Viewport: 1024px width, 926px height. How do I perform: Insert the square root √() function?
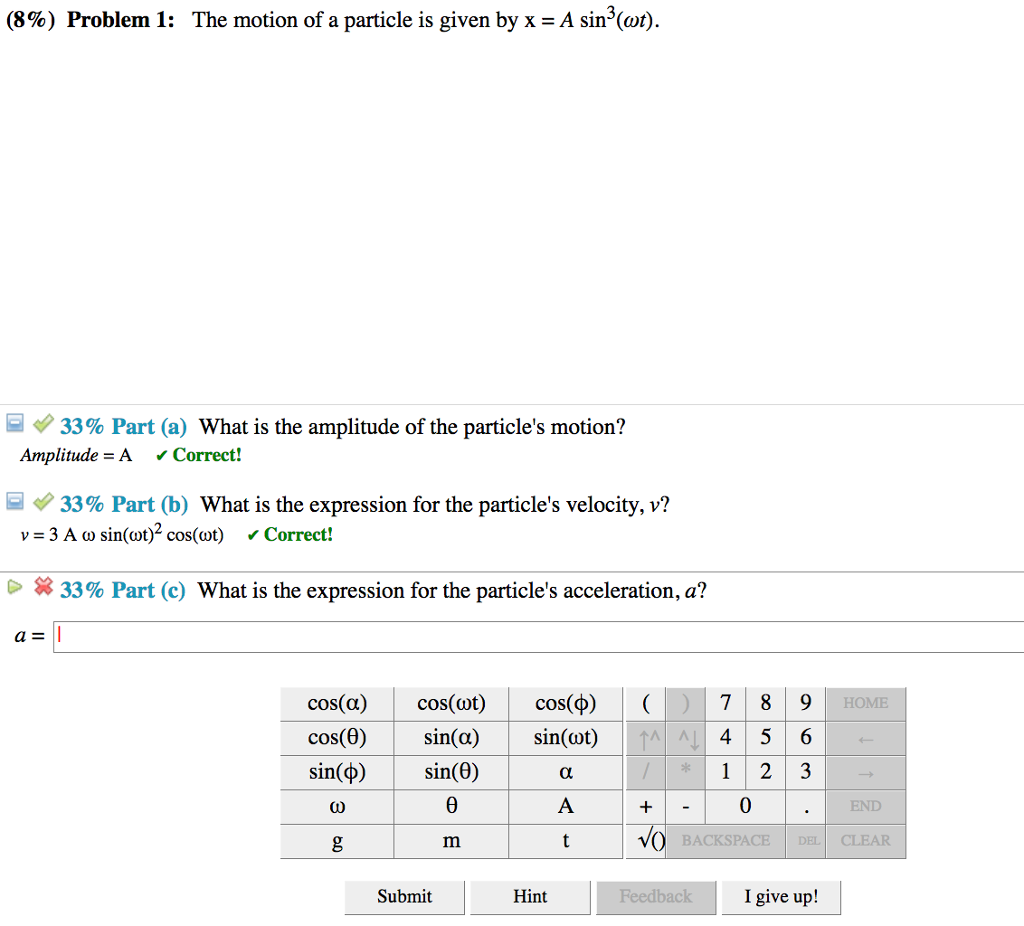pos(646,840)
